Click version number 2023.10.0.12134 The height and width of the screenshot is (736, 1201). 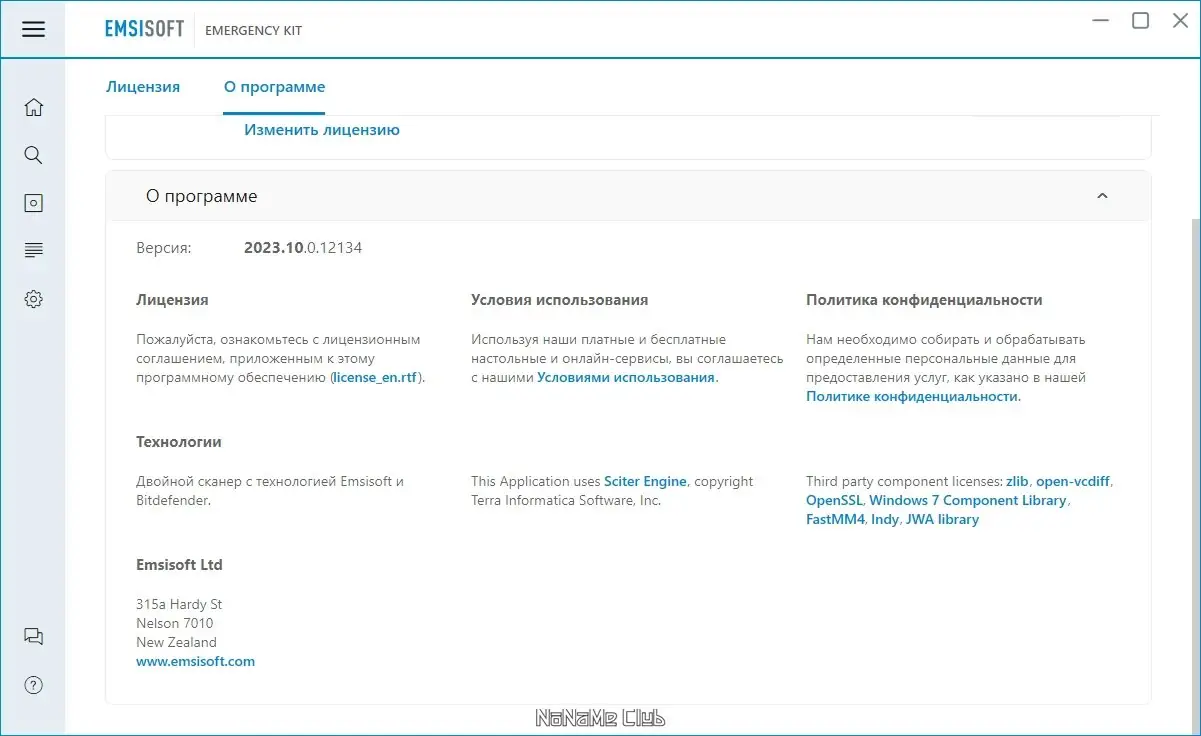click(x=303, y=248)
